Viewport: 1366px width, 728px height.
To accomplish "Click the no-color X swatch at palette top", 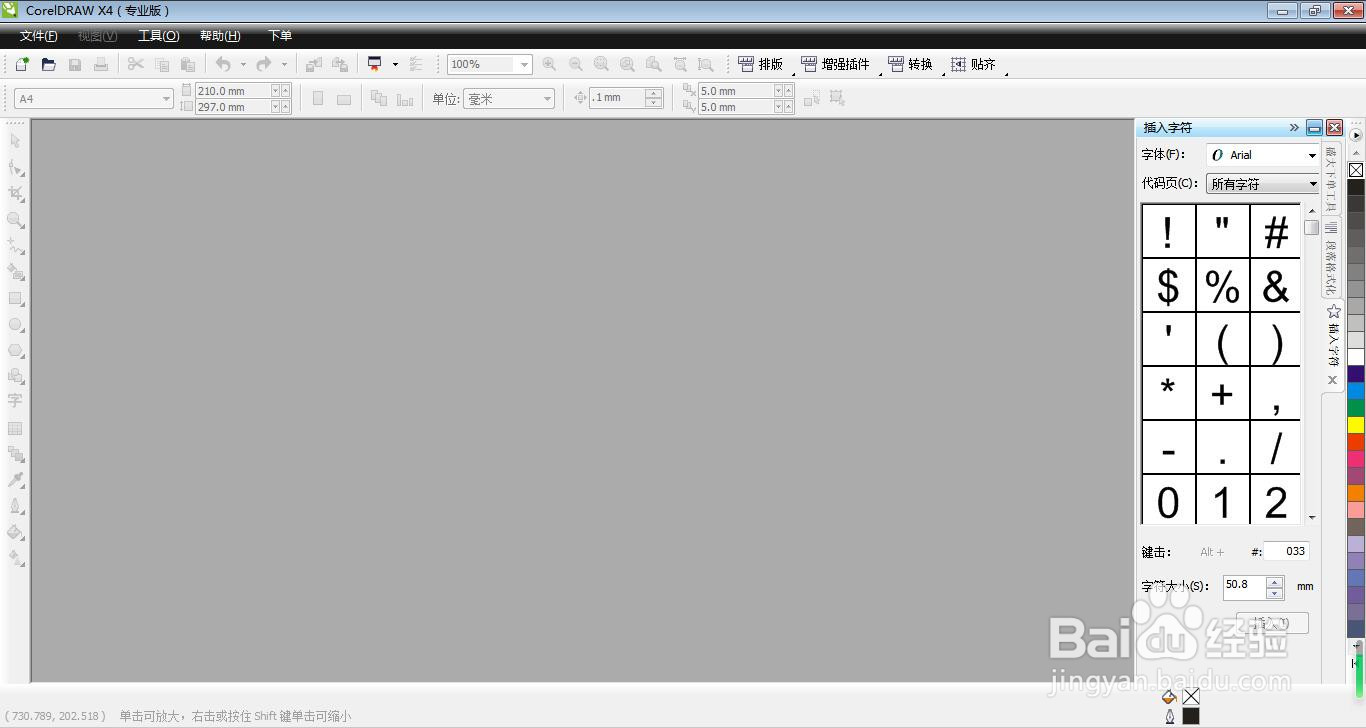I will coord(1356,170).
